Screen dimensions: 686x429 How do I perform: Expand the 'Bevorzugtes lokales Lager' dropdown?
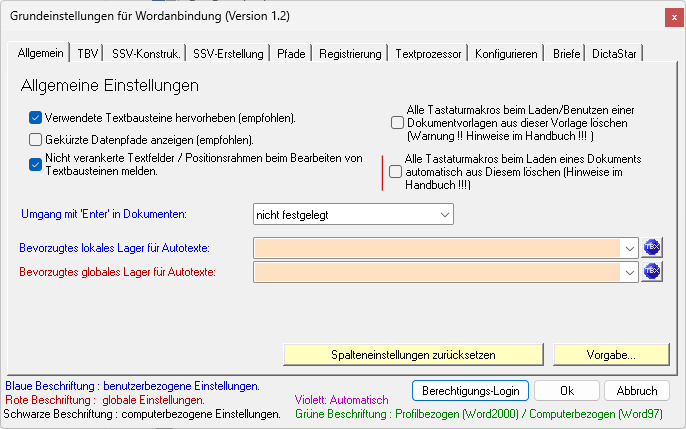(x=629, y=247)
